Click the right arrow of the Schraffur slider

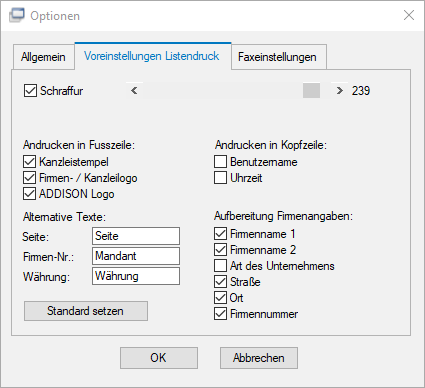(339, 91)
